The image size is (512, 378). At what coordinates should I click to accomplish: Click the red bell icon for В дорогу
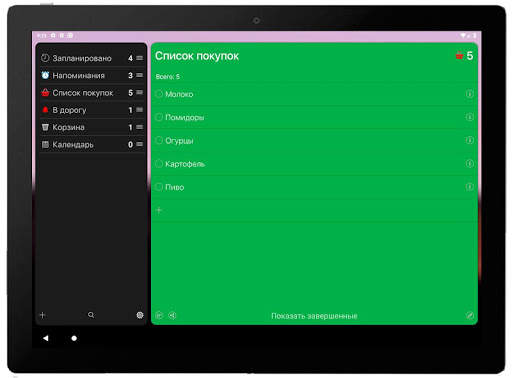tap(45, 110)
